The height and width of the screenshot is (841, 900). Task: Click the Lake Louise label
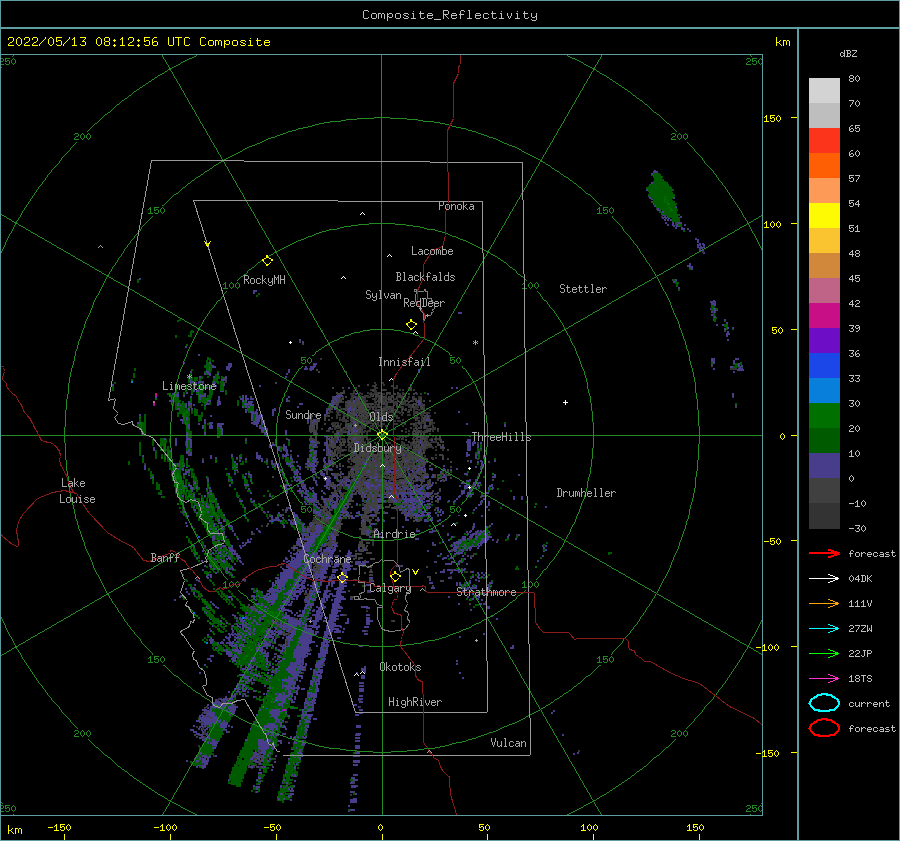point(77,491)
